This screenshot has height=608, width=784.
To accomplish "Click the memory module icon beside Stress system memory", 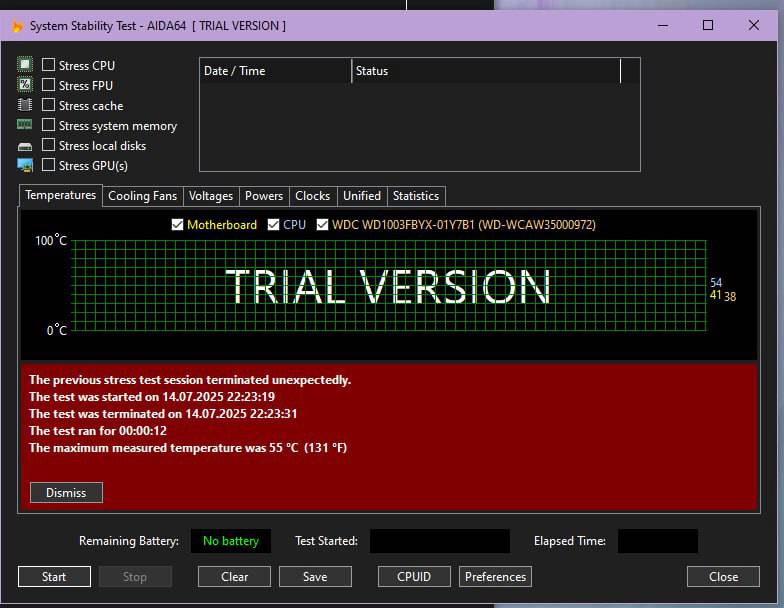I will pyautogui.click(x=25, y=125).
